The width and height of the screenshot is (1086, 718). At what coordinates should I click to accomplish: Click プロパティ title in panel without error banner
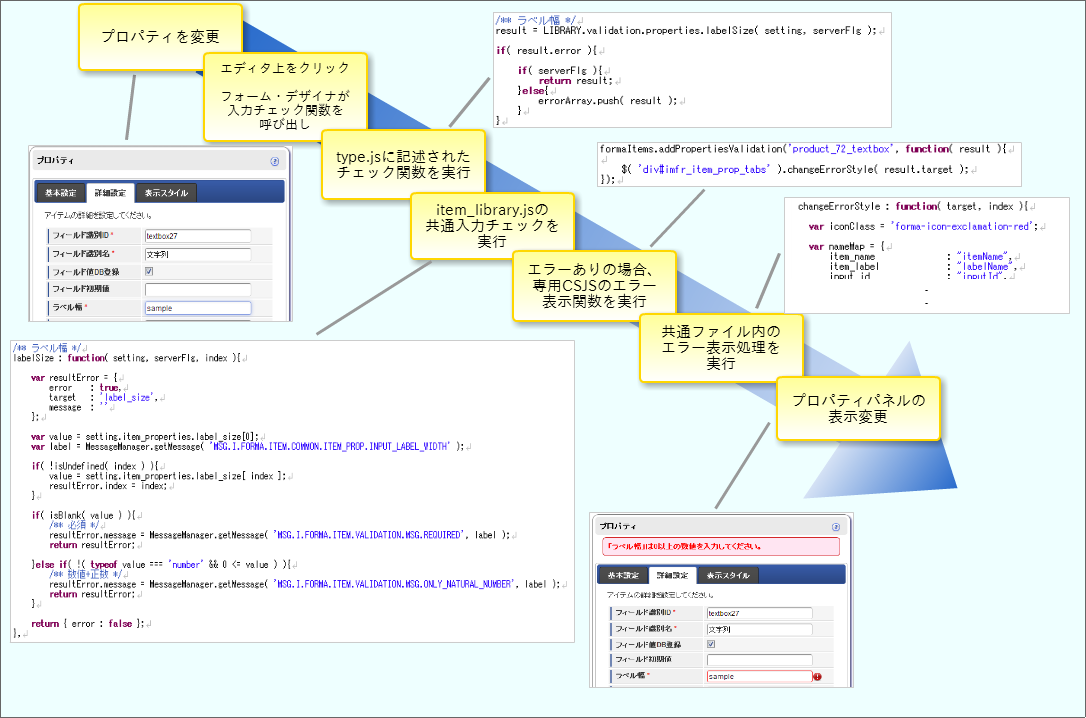pyautogui.click(x=55, y=161)
